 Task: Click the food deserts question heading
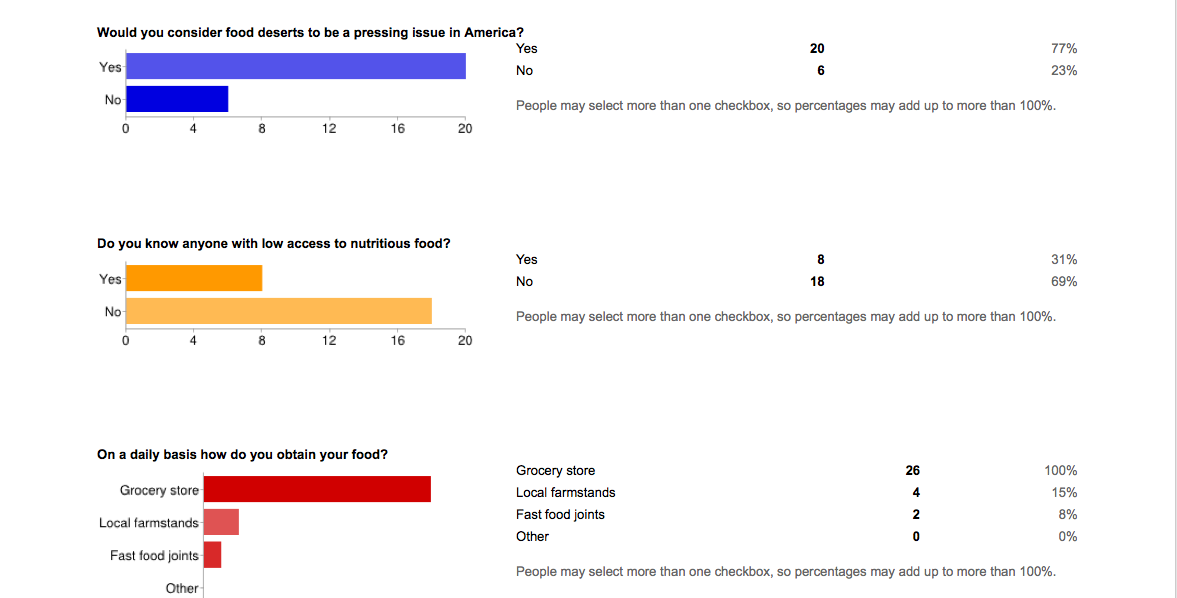310,32
